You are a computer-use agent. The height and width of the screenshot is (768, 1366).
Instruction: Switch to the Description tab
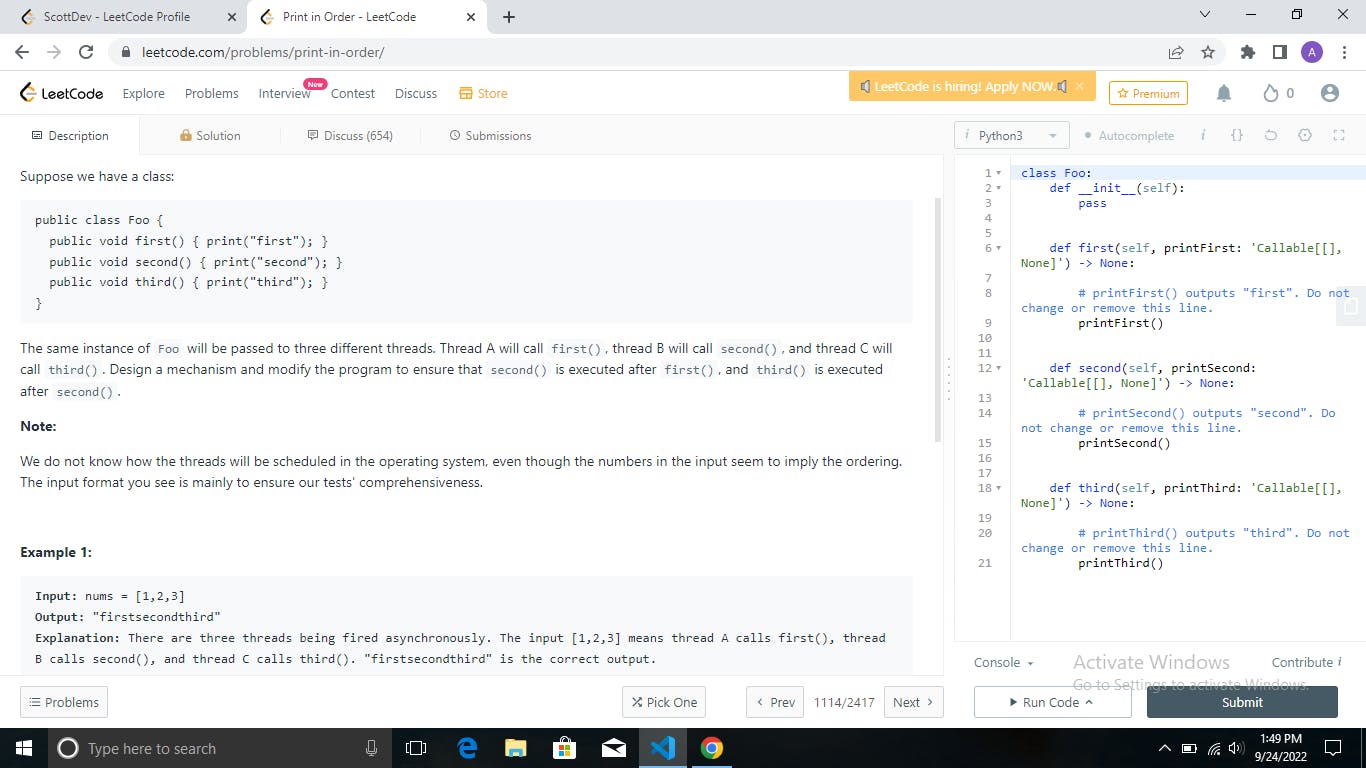[70, 135]
